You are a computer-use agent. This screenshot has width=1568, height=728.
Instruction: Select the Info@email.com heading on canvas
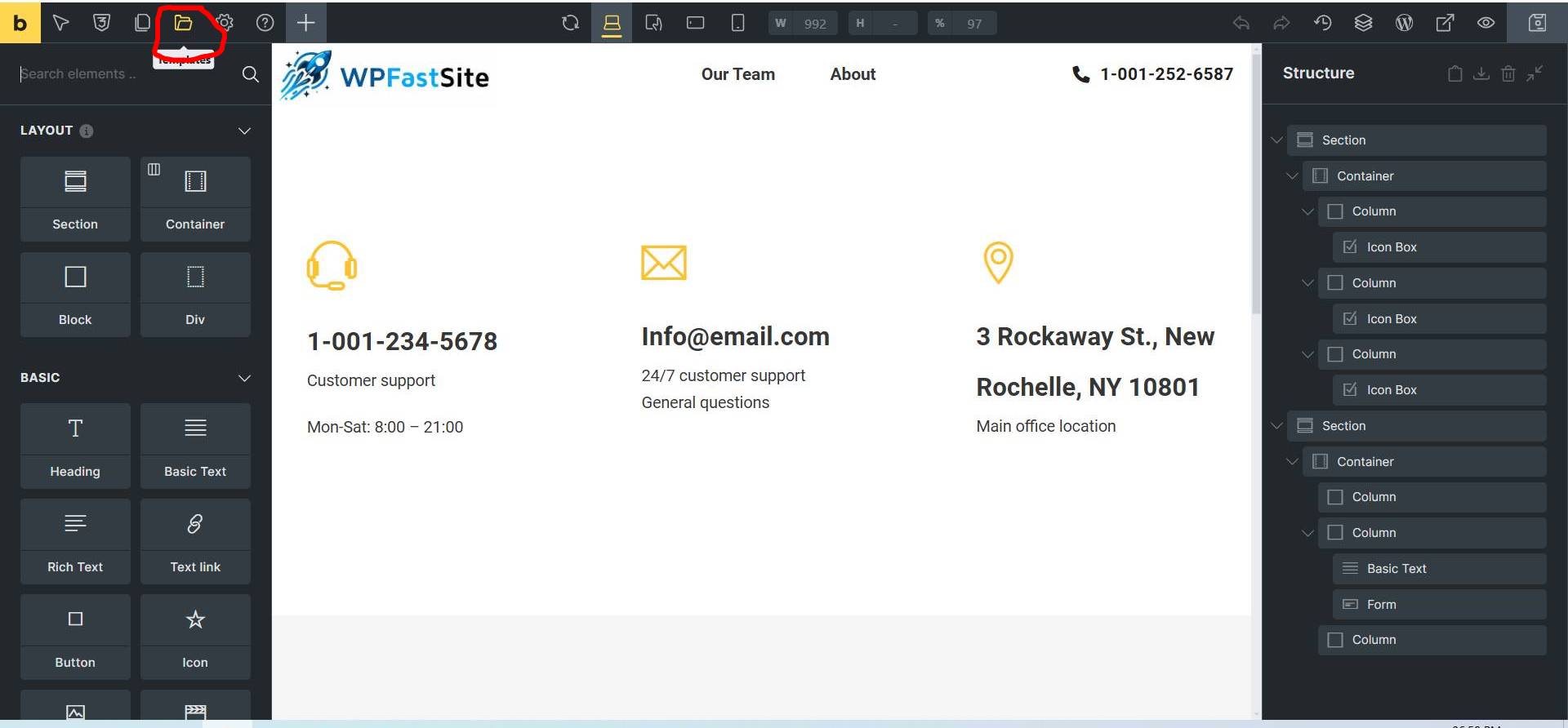click(735, 336)
